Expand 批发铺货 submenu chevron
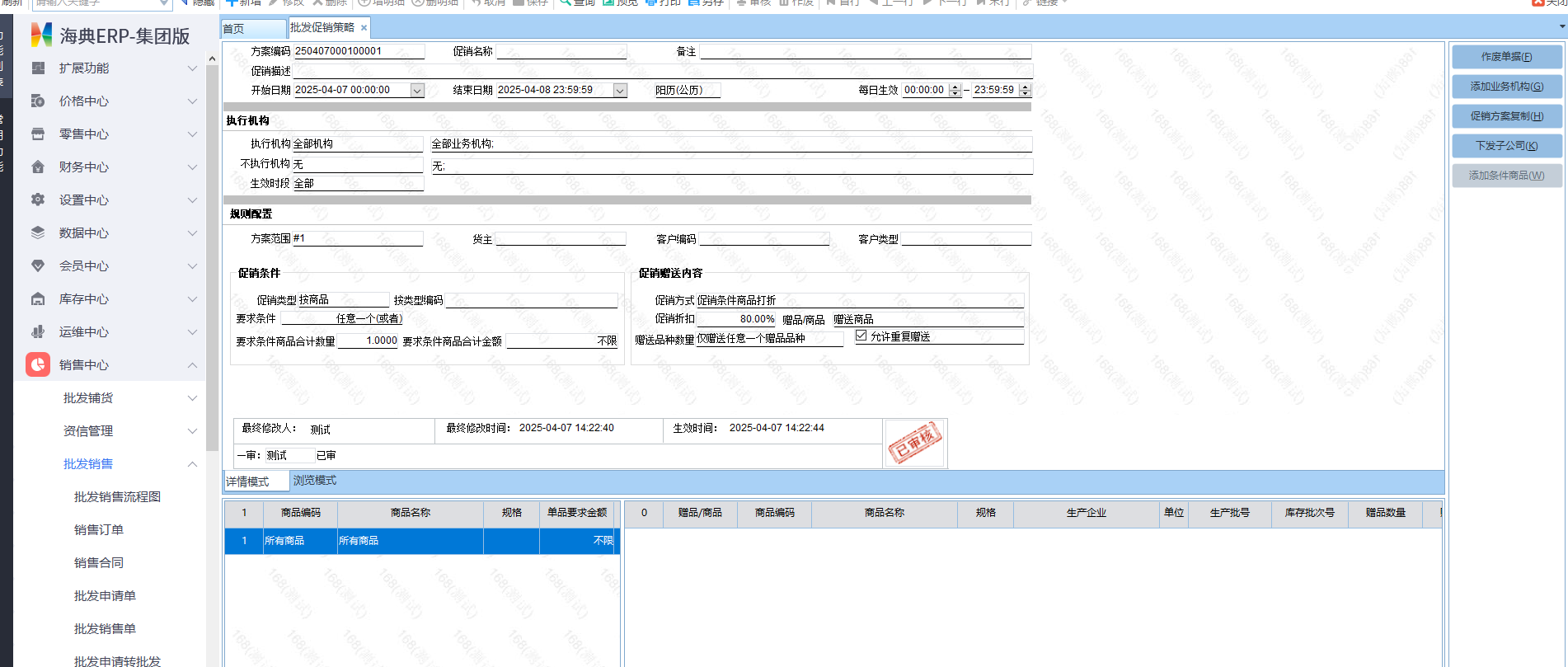Viewport: 1568px width, 667px height. pos(192,398)
